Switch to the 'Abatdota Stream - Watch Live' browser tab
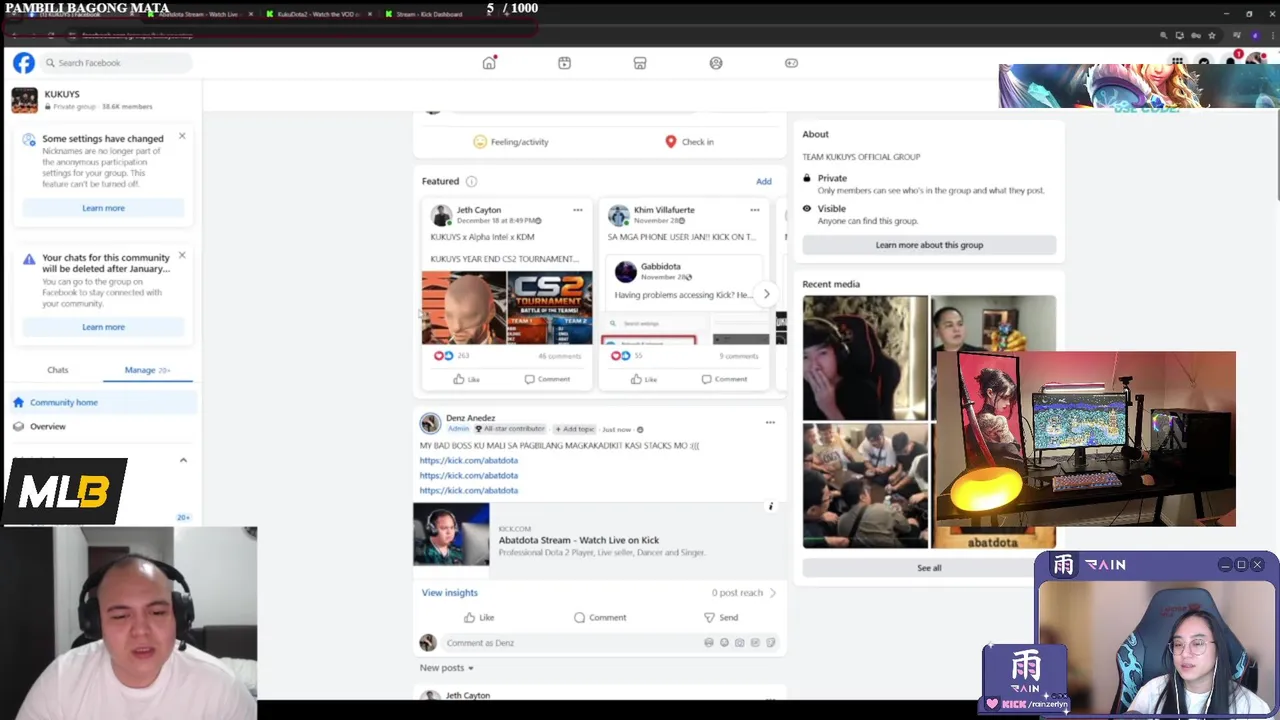Screen dimensions: 1280x720 pos(198,14)
